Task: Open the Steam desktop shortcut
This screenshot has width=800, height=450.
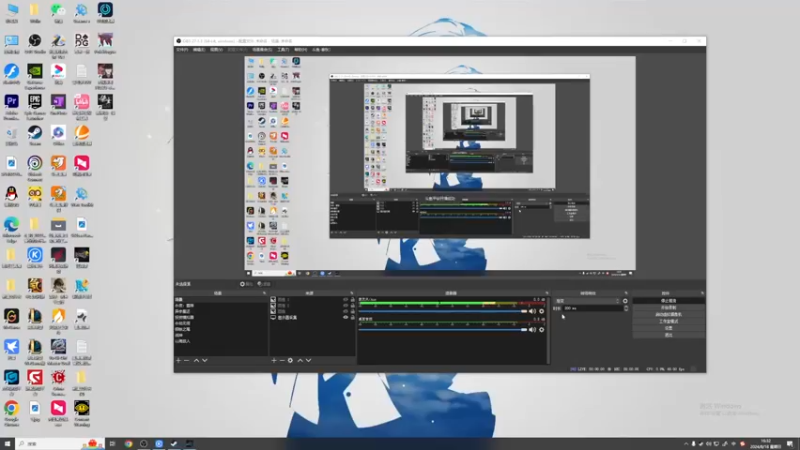Action: [35, 136]
